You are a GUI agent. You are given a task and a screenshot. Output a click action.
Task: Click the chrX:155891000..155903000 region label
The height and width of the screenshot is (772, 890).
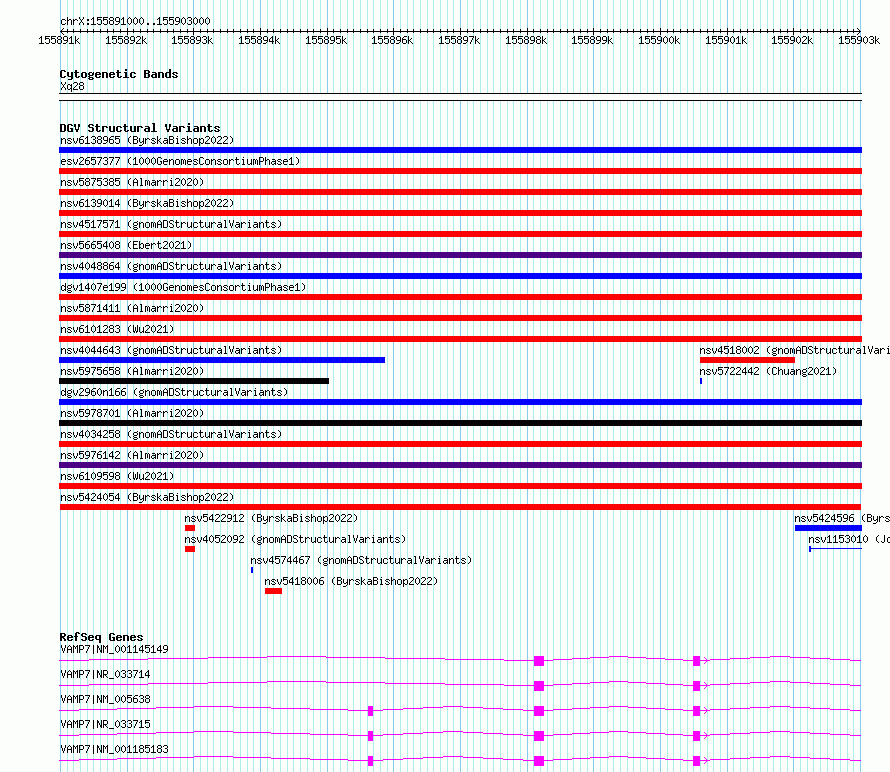[135, 21]
